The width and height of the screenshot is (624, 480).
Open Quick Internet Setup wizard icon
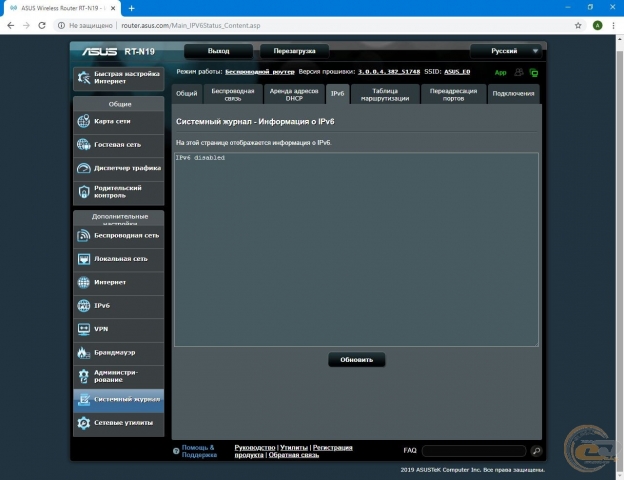point(84,78)
